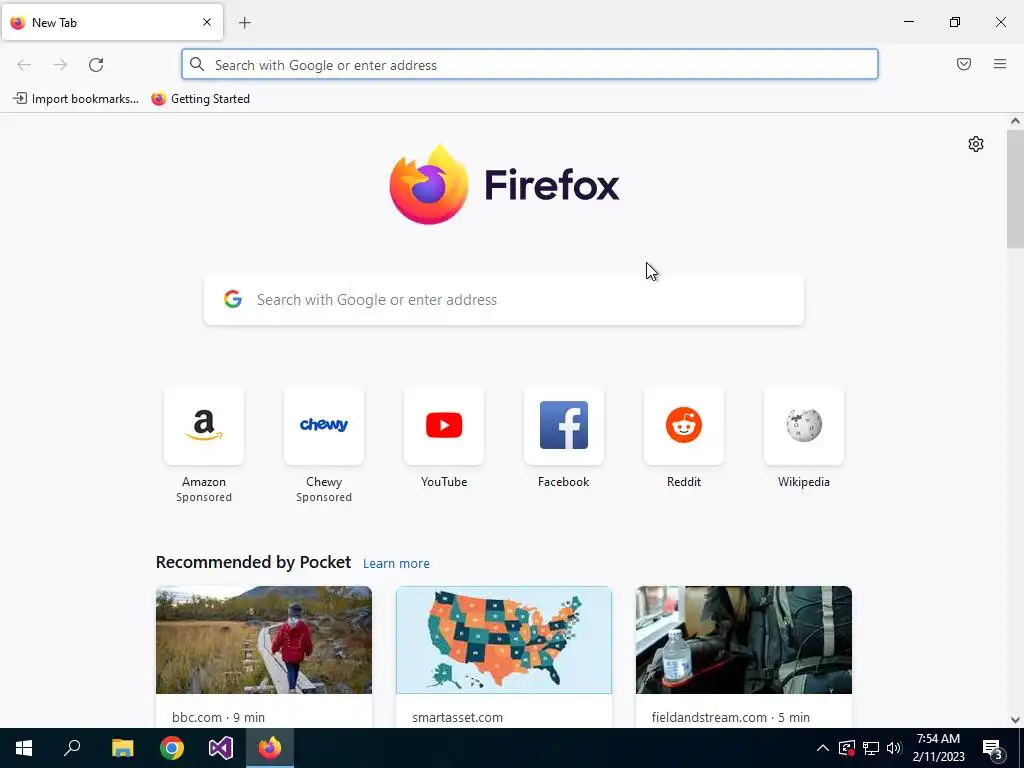
Task: Open network icon in system tray
Action: [871, 748]
